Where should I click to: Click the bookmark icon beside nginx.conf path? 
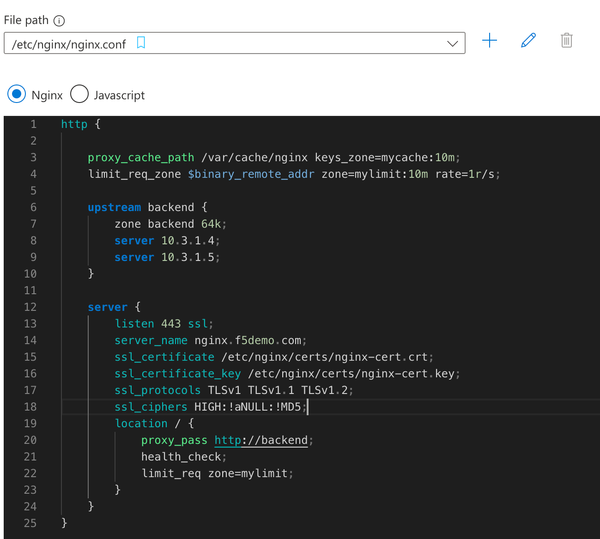(x=141, y=43)
